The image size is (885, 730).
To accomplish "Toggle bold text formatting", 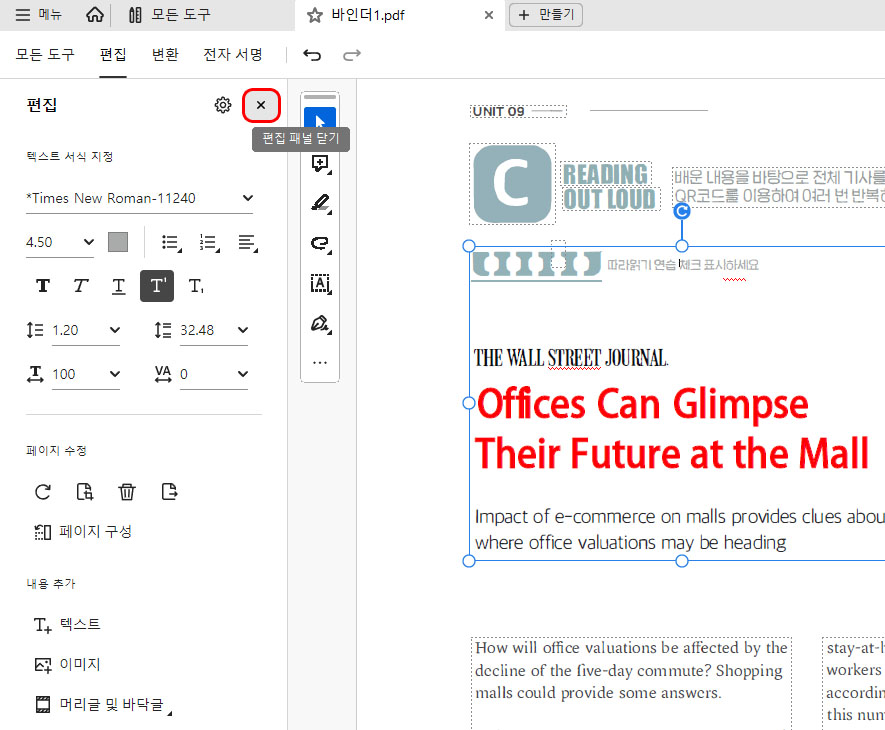I will (43, 286).
